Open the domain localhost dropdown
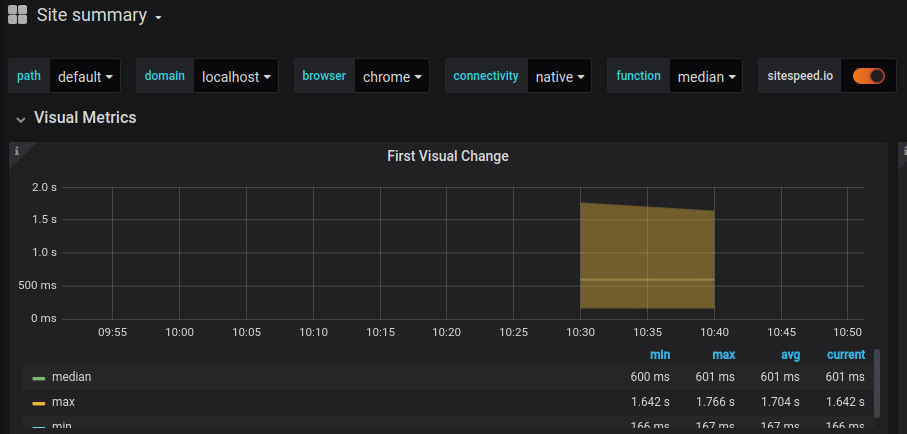 [x=236, y=76]
